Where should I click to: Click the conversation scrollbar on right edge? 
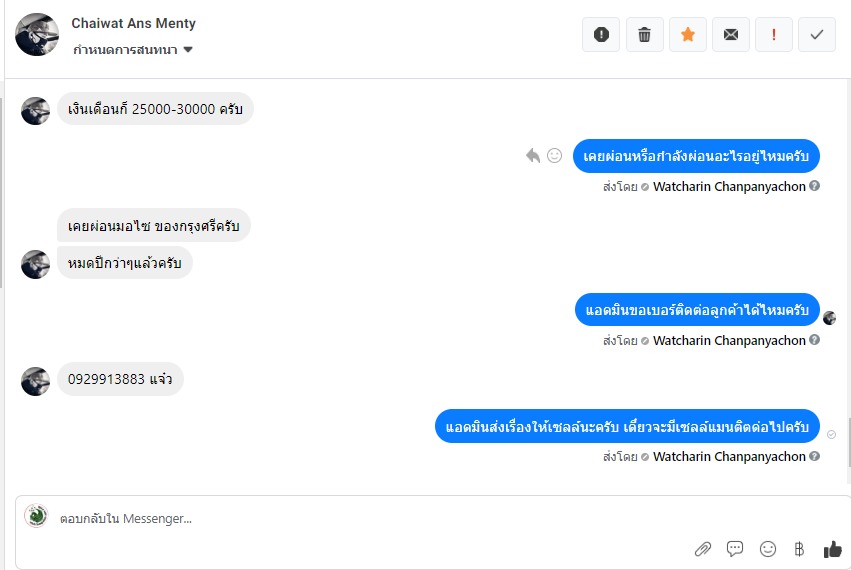pos(848,442)
